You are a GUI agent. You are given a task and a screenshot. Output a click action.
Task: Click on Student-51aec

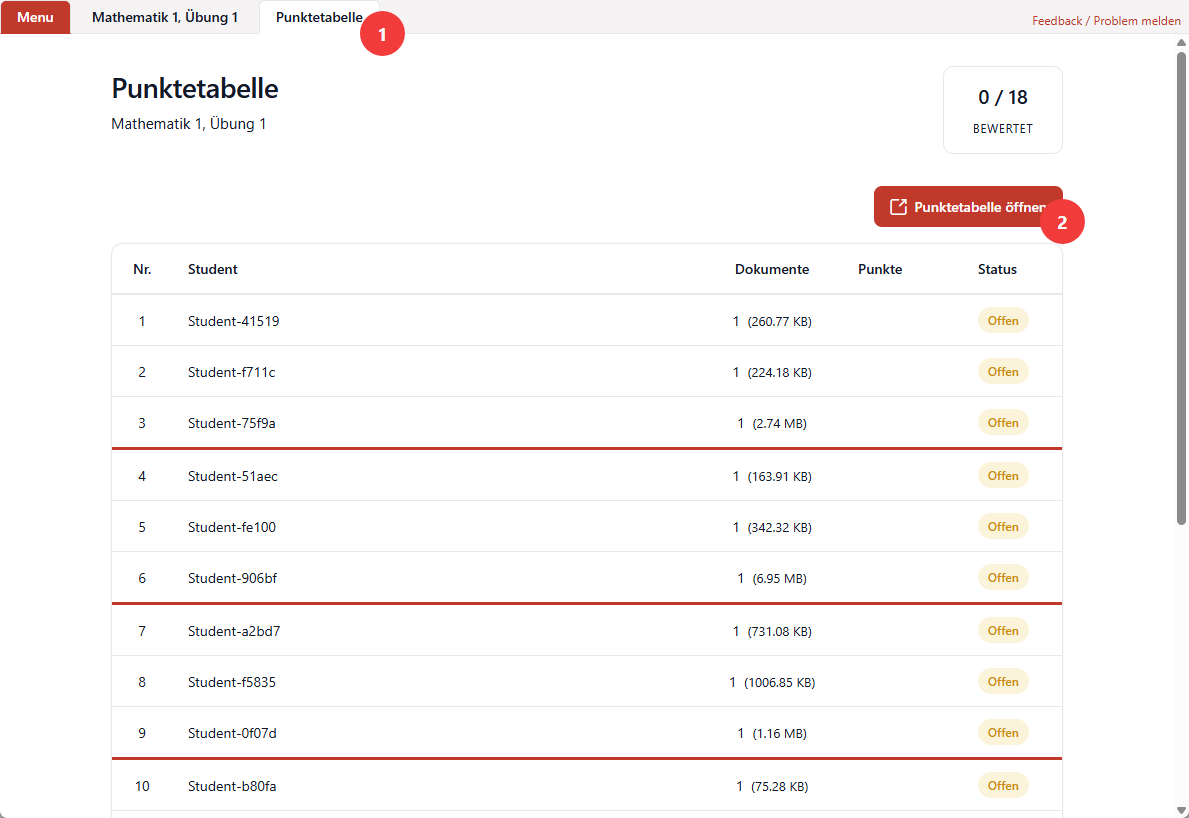(233, 476)
